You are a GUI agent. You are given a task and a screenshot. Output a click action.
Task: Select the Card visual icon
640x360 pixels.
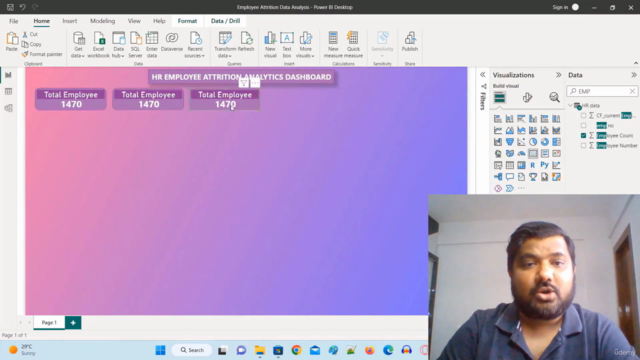tap(533, 153)
